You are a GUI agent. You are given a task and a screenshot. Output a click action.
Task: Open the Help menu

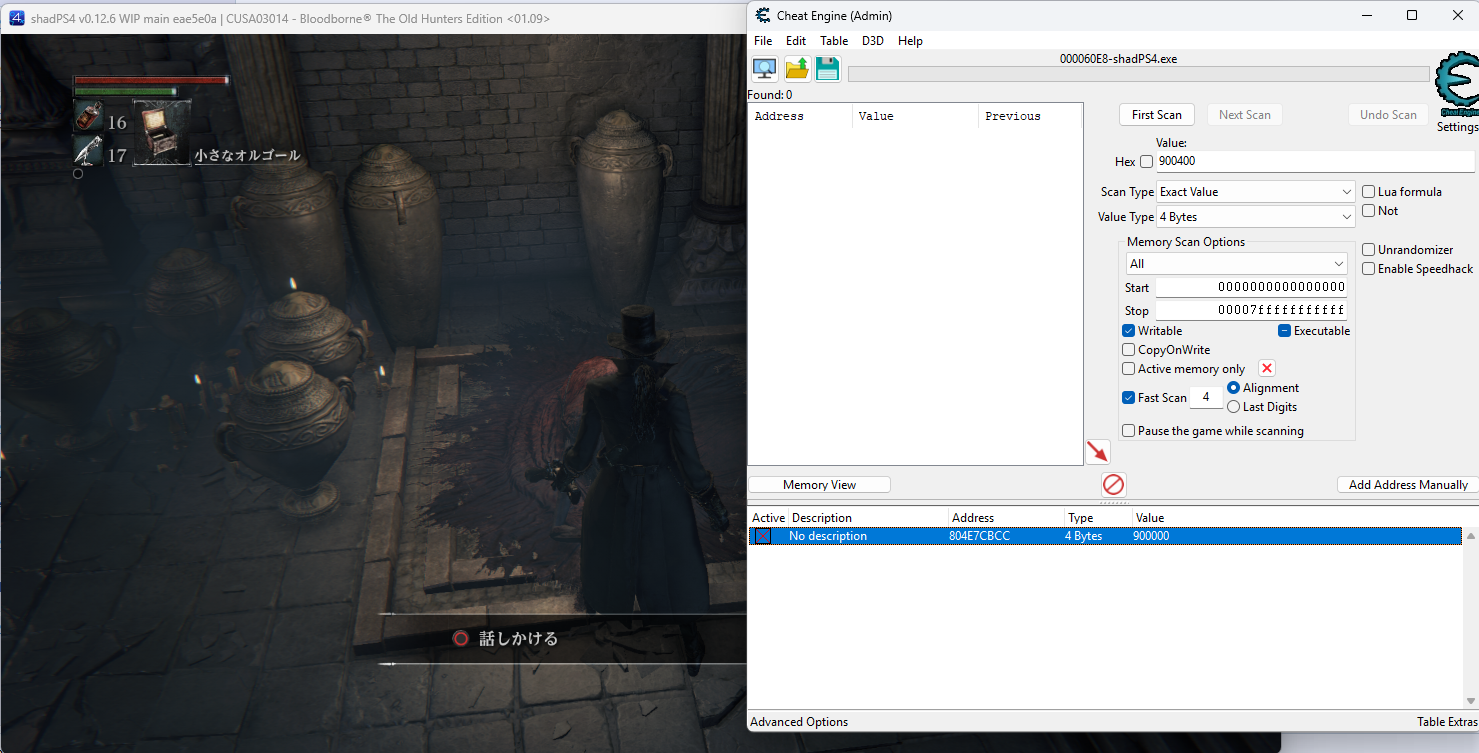(910, 41)
